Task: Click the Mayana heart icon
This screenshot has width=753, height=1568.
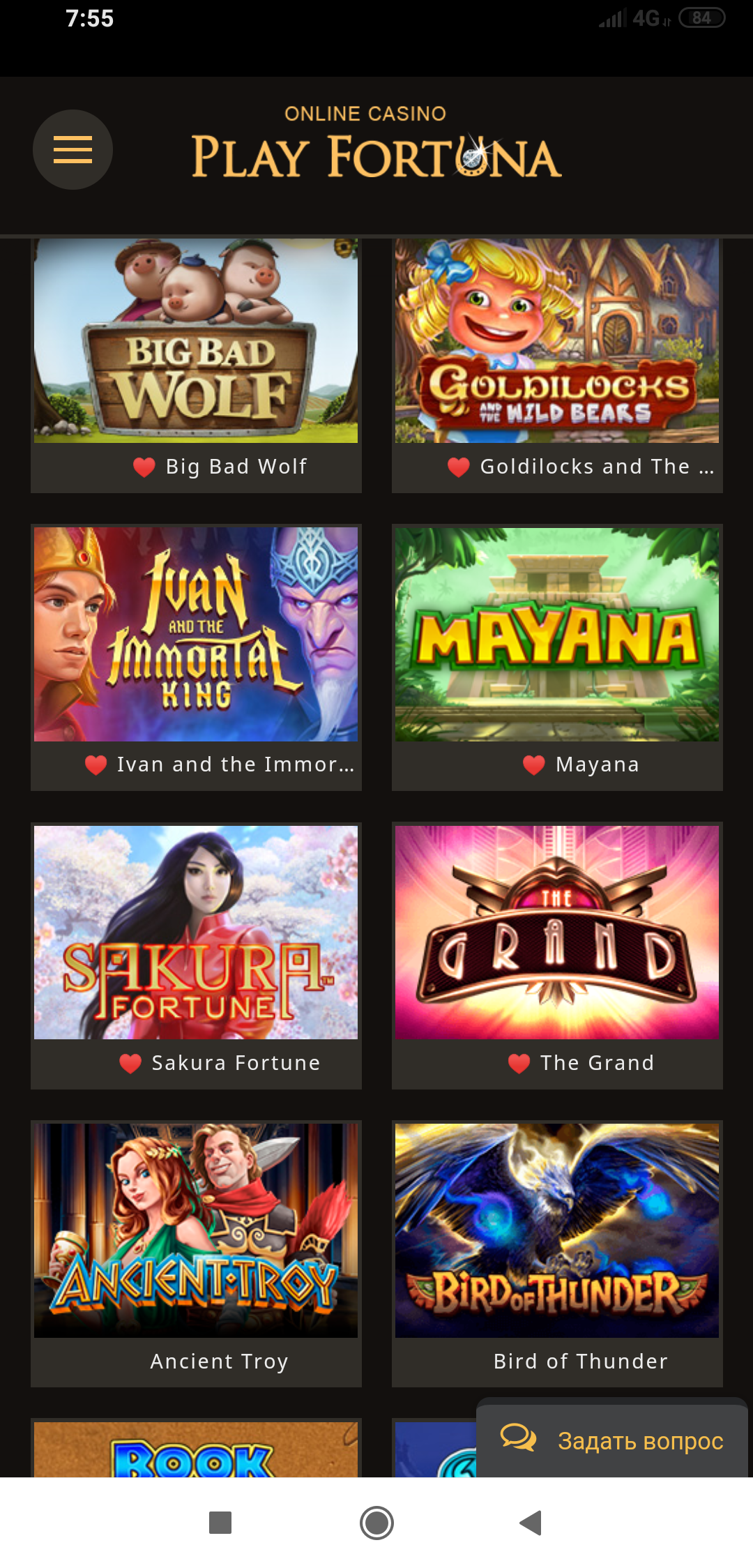Action: 534,765
